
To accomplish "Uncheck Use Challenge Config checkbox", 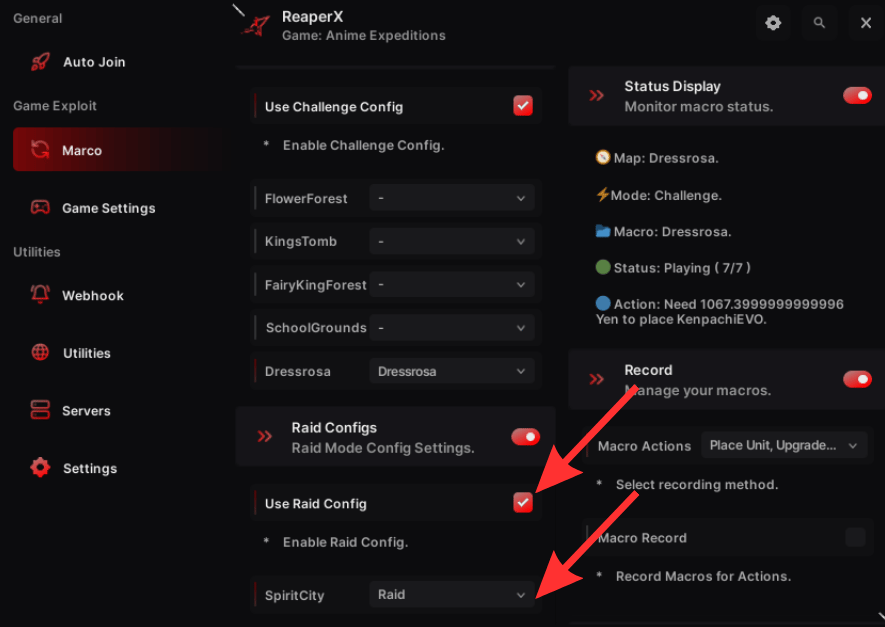I will pos(523,106).
